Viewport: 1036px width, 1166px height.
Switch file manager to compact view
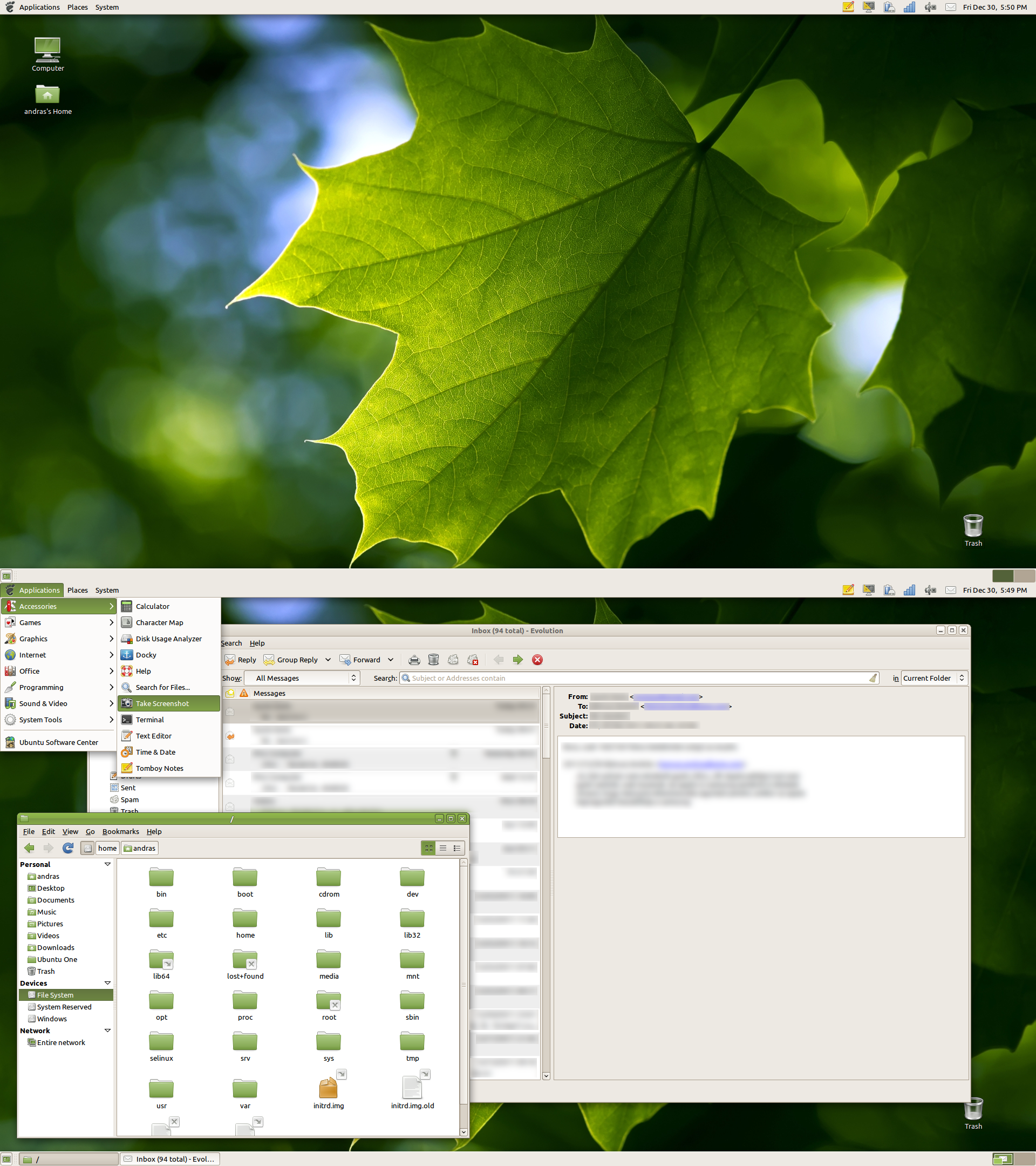pyautogui.click(x=457, y=848)
